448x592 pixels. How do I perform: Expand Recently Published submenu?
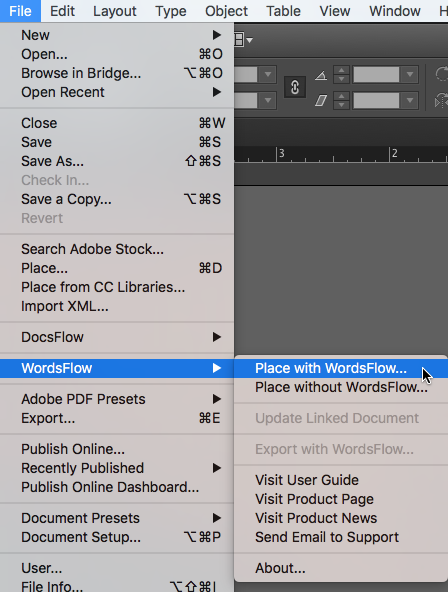pos(117,468)
